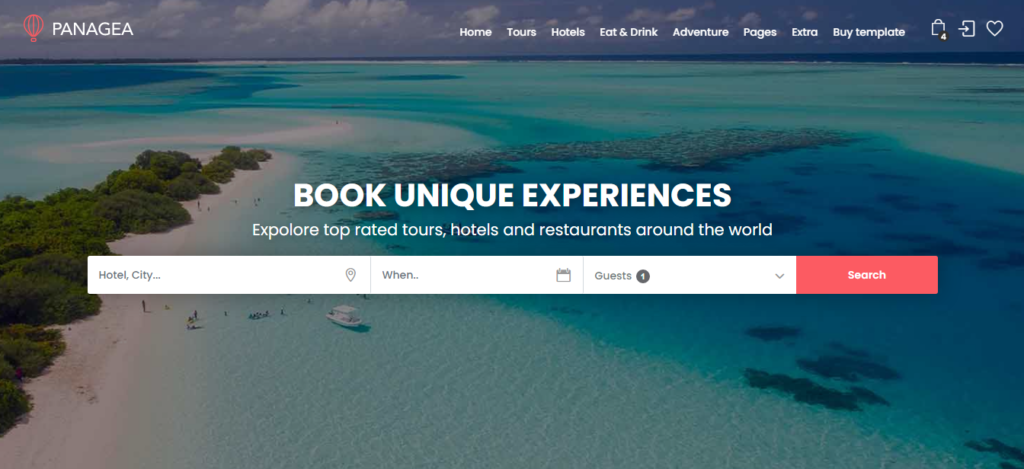Click the cart badge showing 4
Viewport: 1024px width, 469px height.
click(x=943, y=37)
